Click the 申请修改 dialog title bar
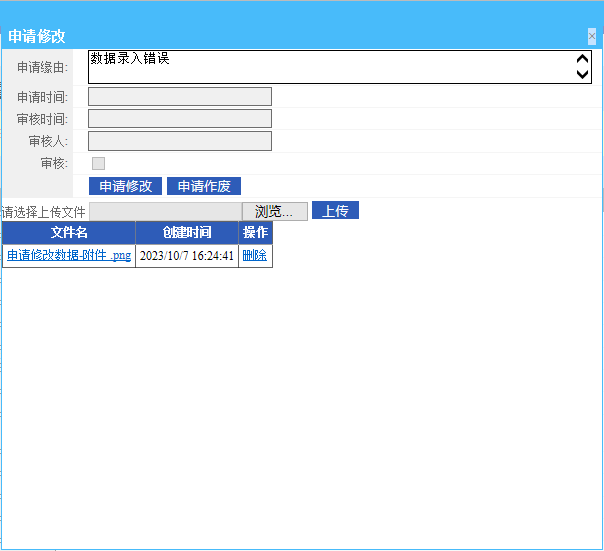This screenshot has height=551, width=604. pyautogui.click(x=300, y=36)
